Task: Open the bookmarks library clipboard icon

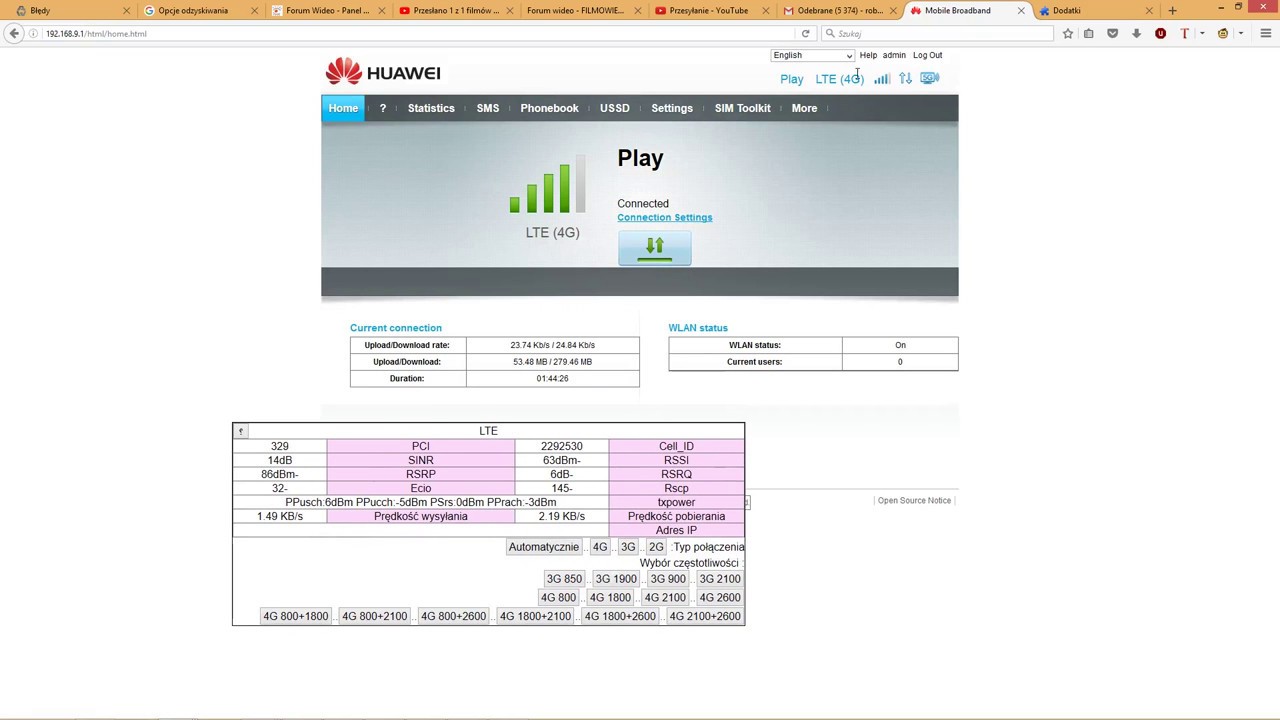Action: coord(1089,33)
